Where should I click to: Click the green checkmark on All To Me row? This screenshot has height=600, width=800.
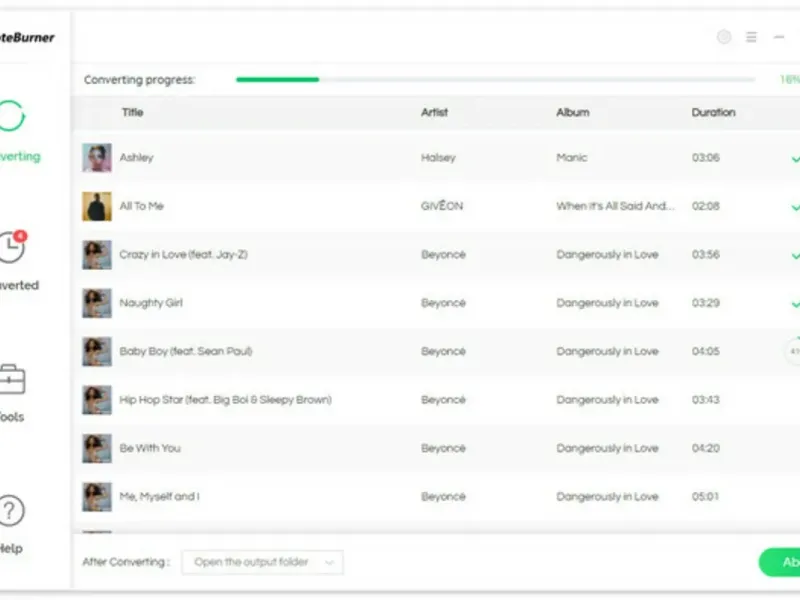click(795, 207)
